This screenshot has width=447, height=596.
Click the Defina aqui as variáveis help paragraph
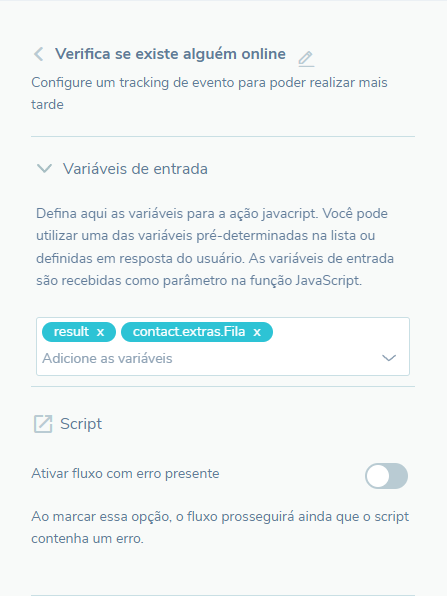[215, 247]
